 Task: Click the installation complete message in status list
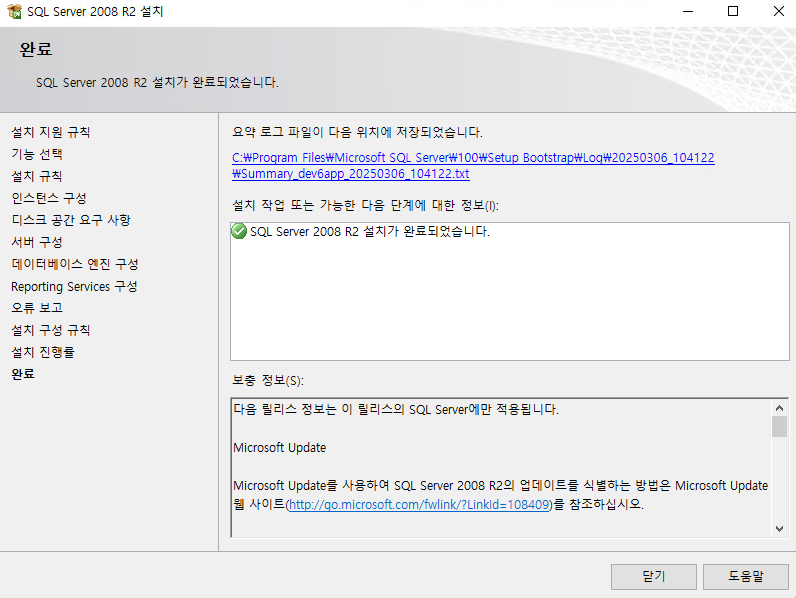370,231
